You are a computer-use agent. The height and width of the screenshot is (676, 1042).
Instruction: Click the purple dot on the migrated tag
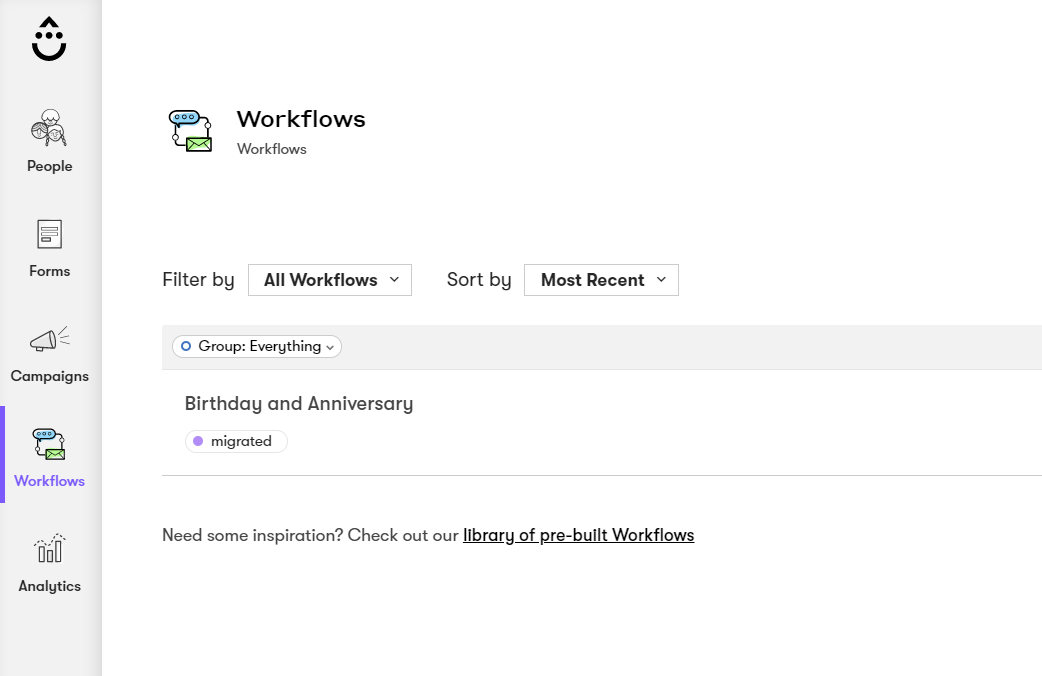pos(198,441)
